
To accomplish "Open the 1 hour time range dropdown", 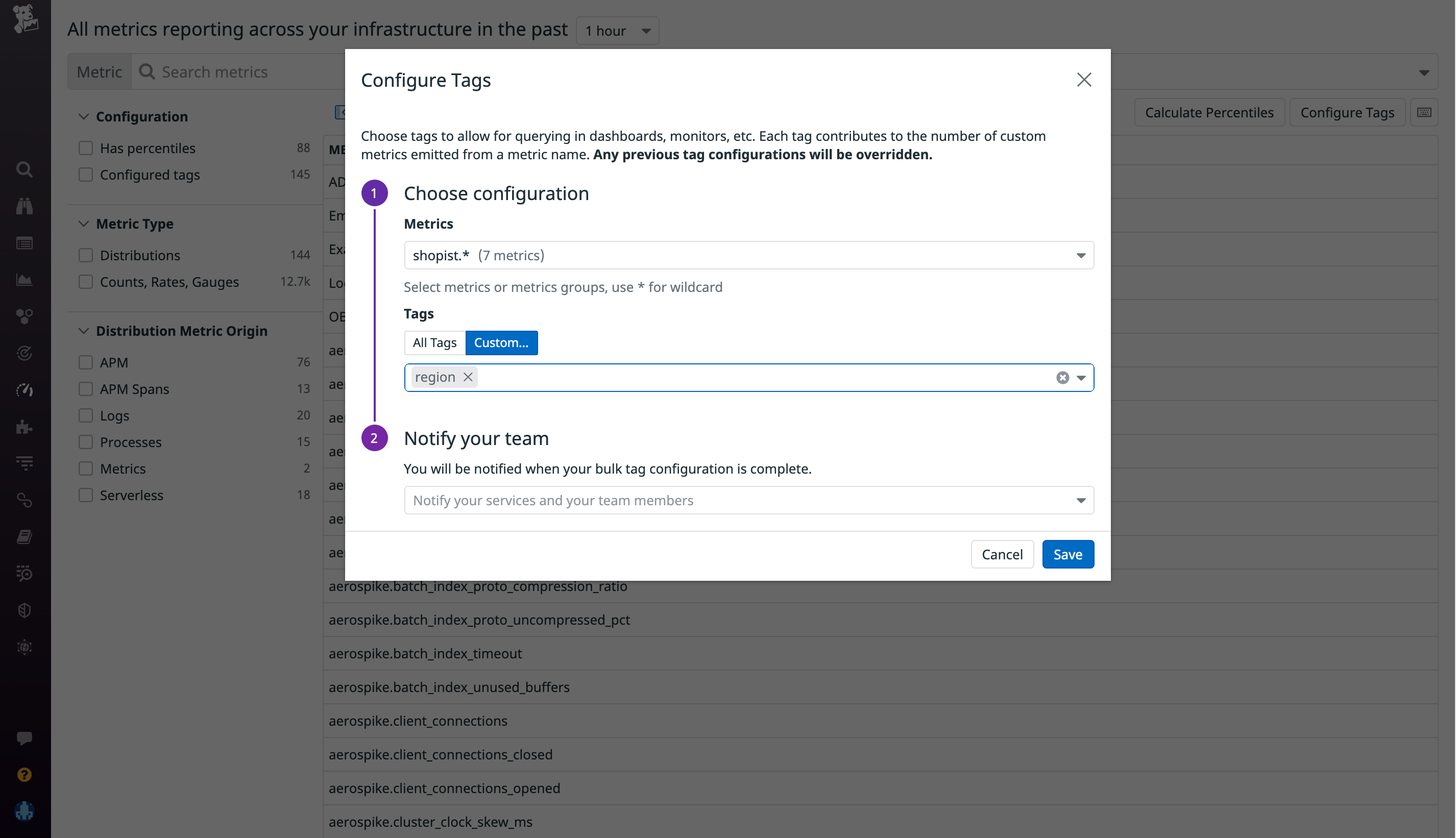I will [x=617, y=31].
